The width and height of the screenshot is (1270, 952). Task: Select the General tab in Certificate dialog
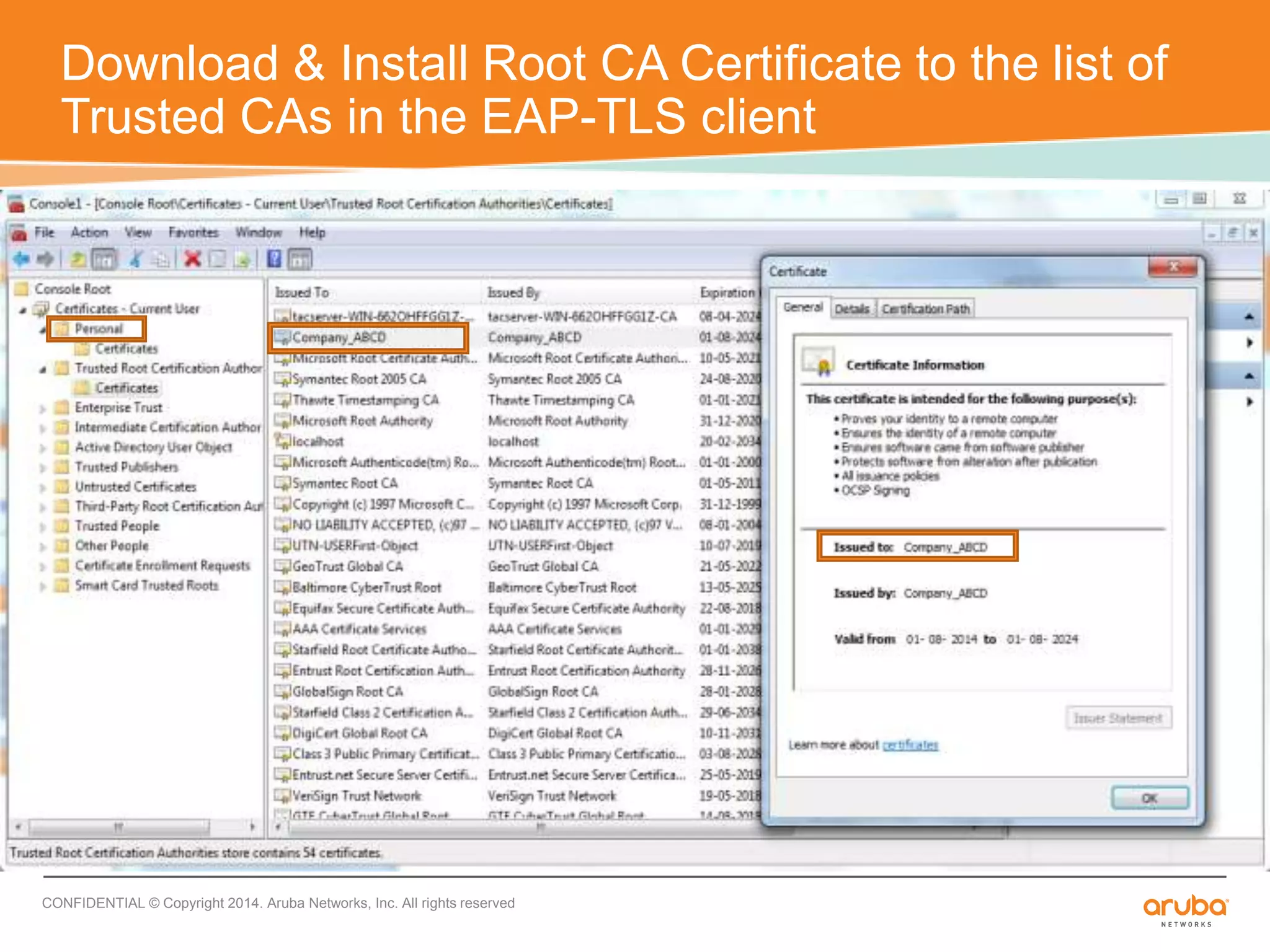pyautogui.click(x=802, y=307)
